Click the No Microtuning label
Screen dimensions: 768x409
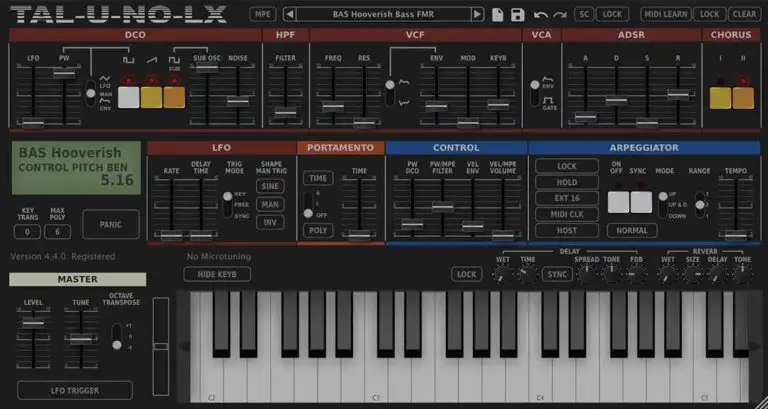[x=218, y=256]
